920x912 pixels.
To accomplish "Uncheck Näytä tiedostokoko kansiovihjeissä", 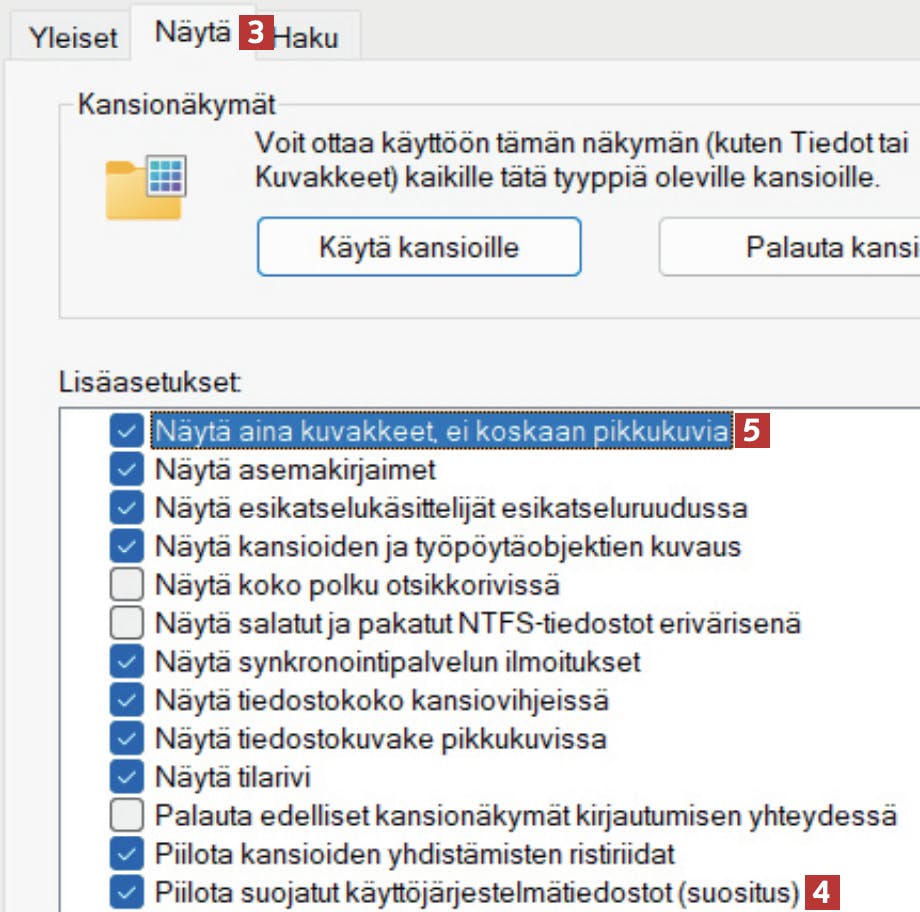I will tap(125, 701).
